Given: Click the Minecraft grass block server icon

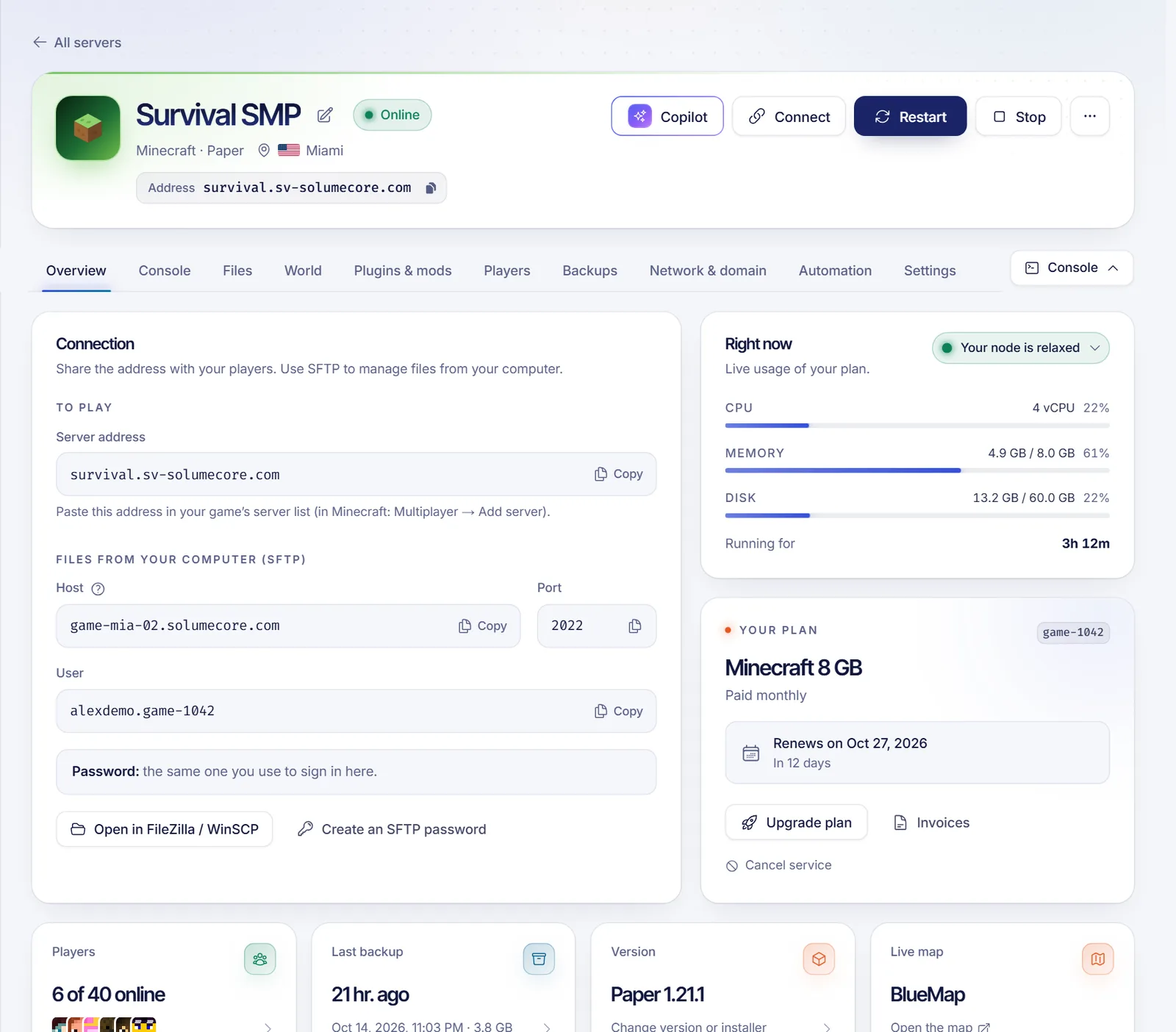Looking at the screenshot, I should 88,128.
